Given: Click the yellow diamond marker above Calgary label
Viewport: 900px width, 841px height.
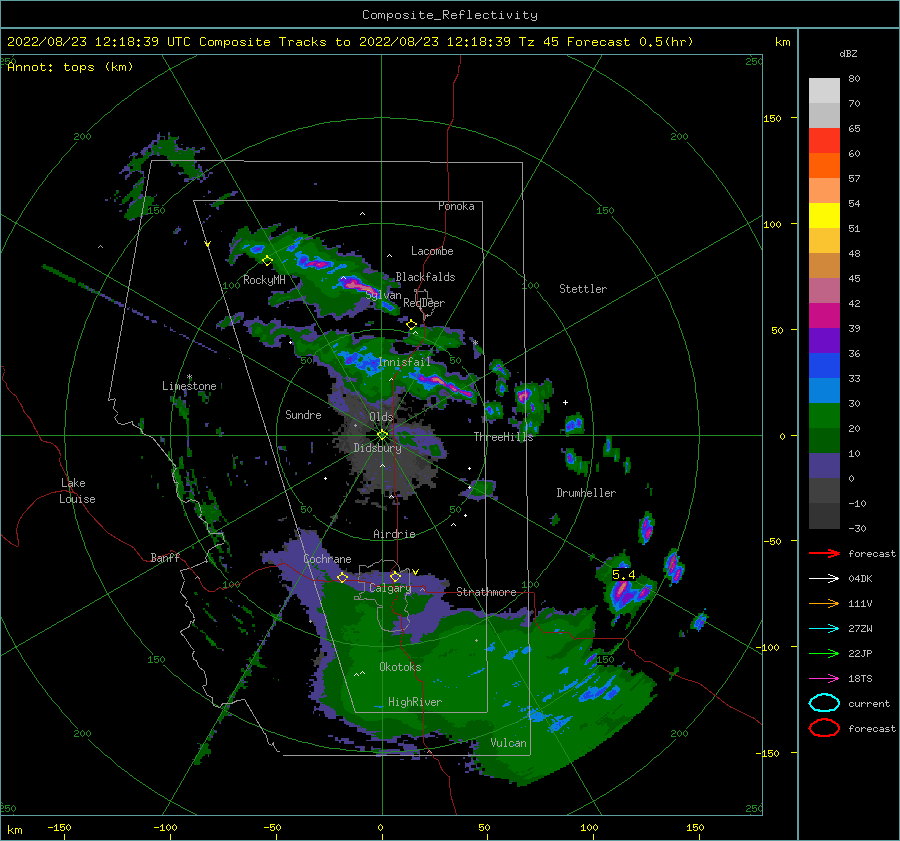Looking at the screenshot, I should click(x=395, y=576).
